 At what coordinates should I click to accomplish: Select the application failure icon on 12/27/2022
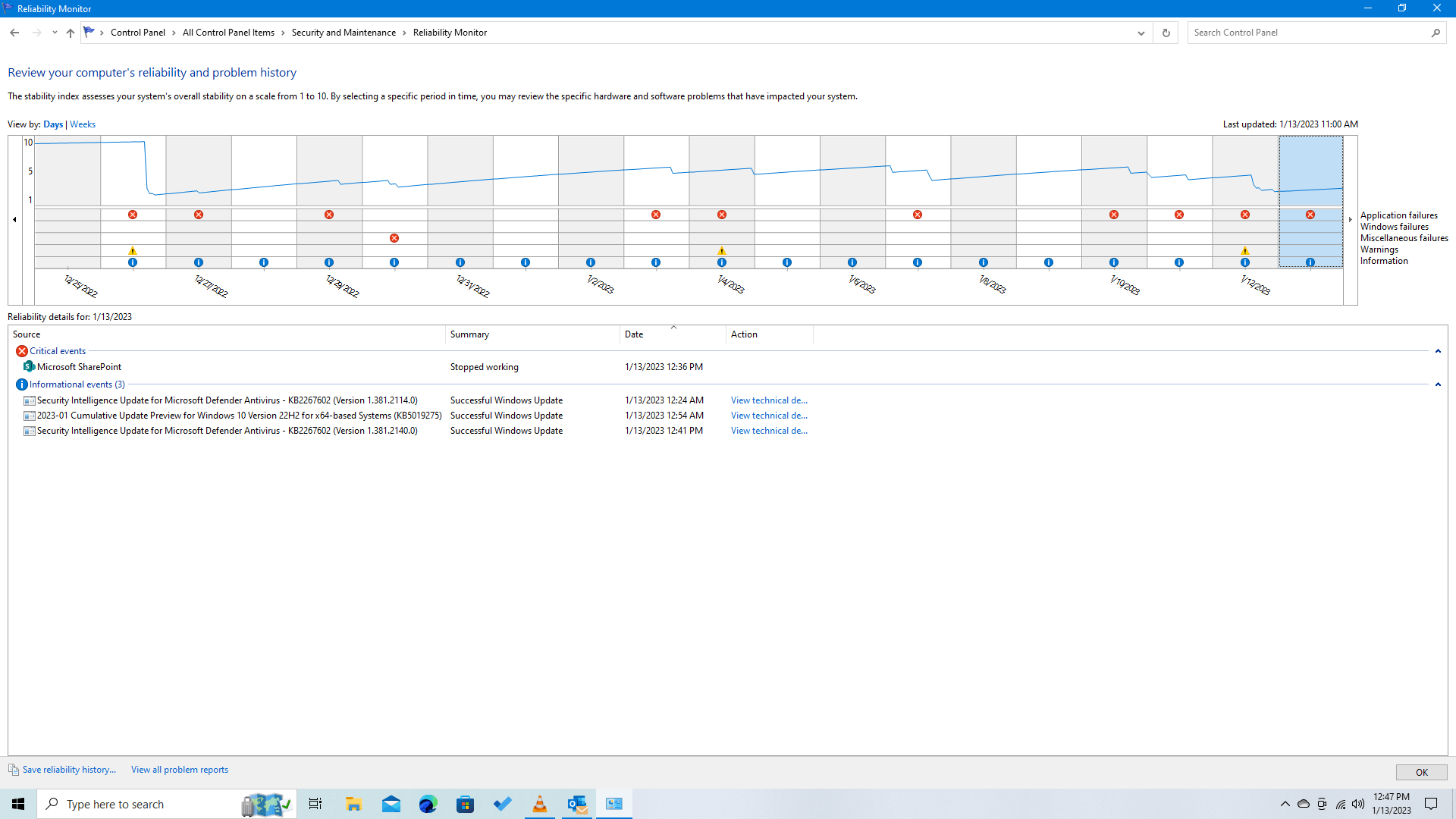point(199,215)
